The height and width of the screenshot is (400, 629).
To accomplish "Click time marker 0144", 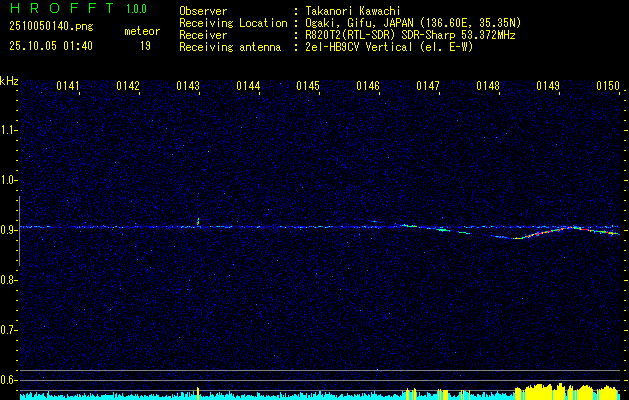I will 248,86.
